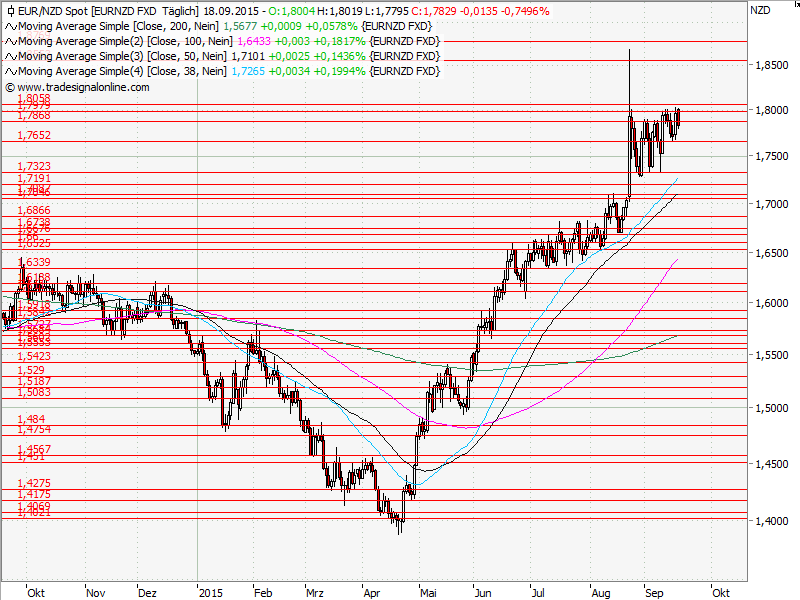Image resolution: width=800 pixels, height=600 pixels.
Task: Click the green 200-period moving average curve
Action: point(665,342)
